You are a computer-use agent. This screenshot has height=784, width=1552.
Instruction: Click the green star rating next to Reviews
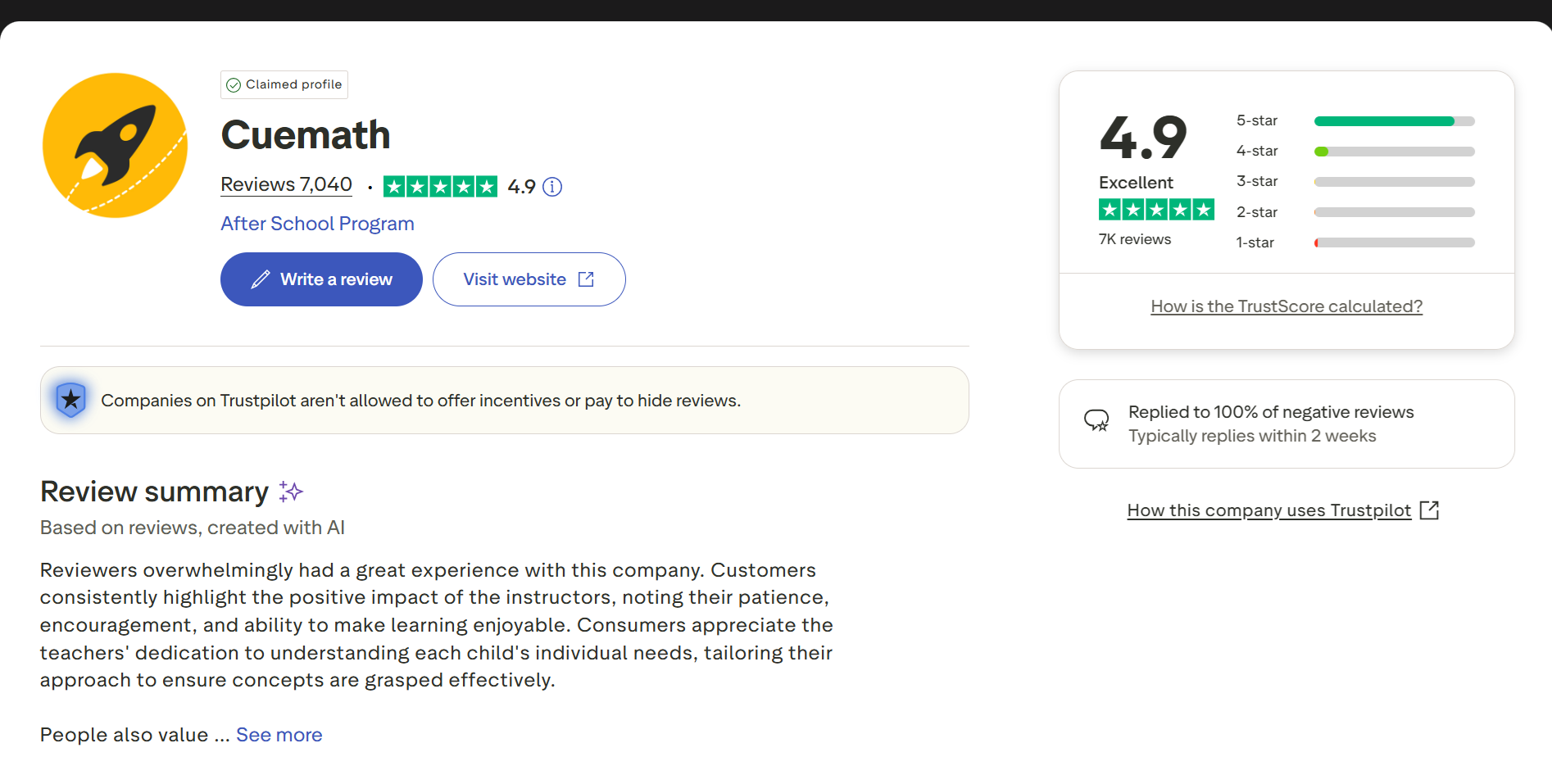[440, 187]
